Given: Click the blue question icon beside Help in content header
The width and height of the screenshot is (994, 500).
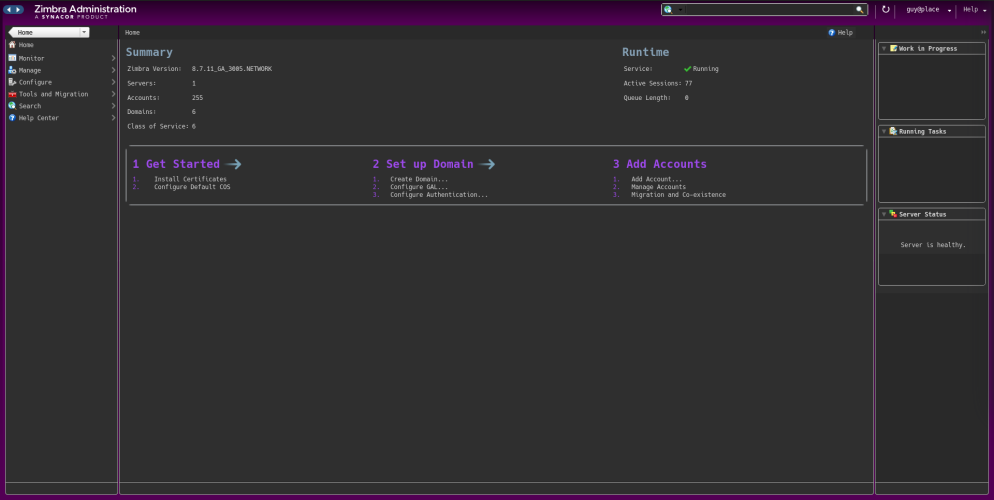Looking at the screenshot, I should [832, 32].
